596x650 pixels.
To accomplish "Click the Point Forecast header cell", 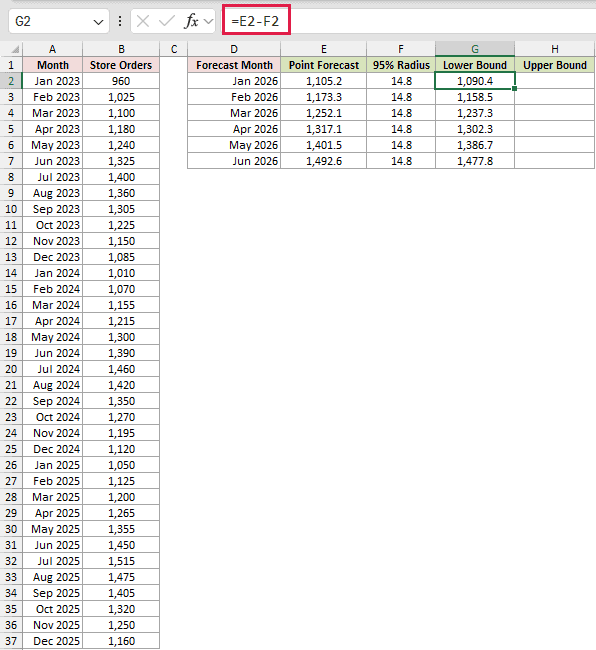I will click(324, 65).
